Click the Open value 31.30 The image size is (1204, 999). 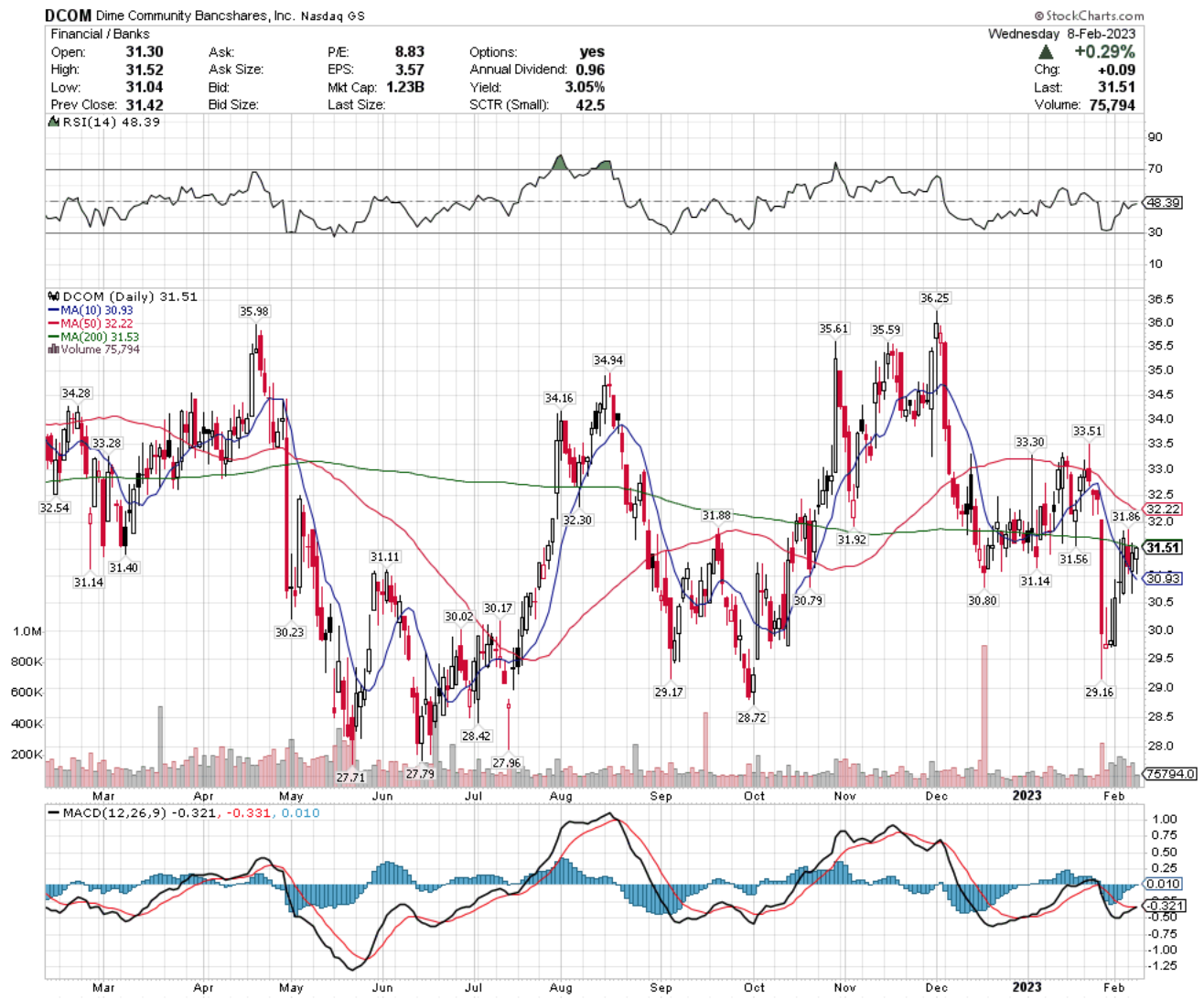[145, 52]
